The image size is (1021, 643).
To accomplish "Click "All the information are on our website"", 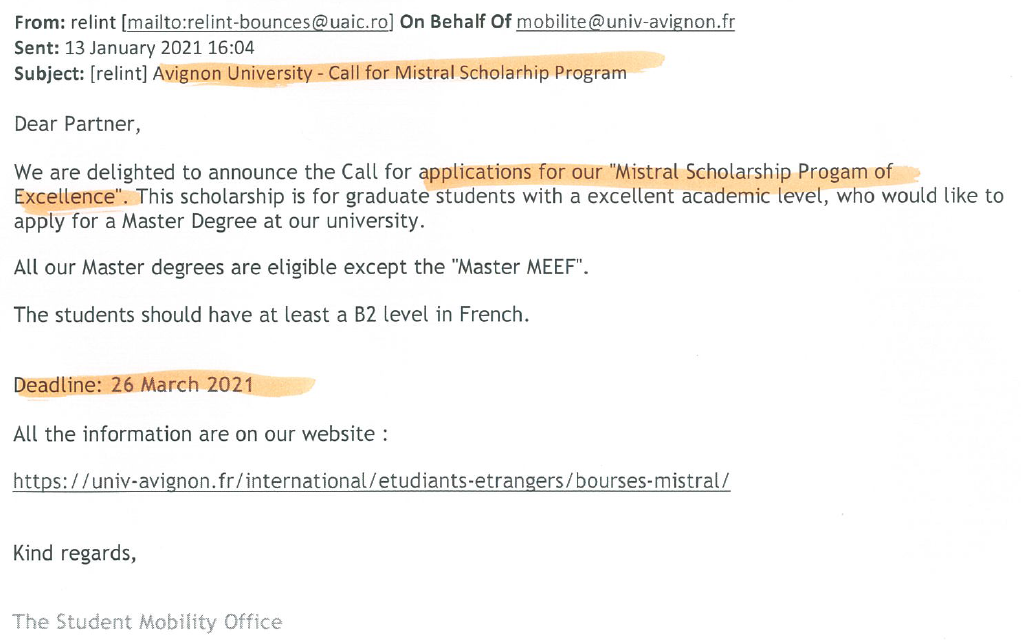I will click(200, 434).
